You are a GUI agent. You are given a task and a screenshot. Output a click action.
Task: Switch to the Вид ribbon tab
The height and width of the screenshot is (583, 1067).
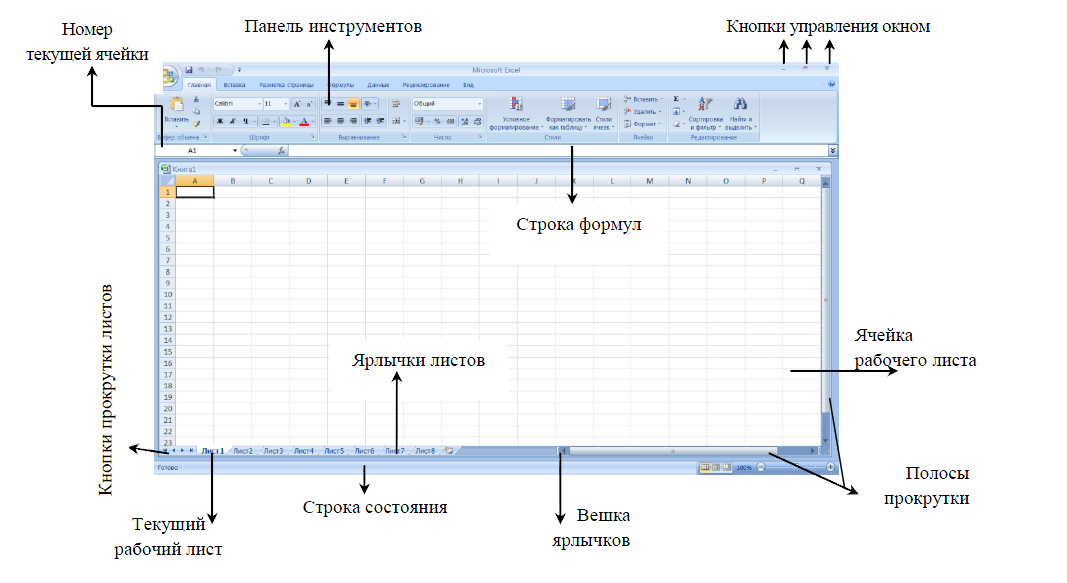tap(468, 85)
